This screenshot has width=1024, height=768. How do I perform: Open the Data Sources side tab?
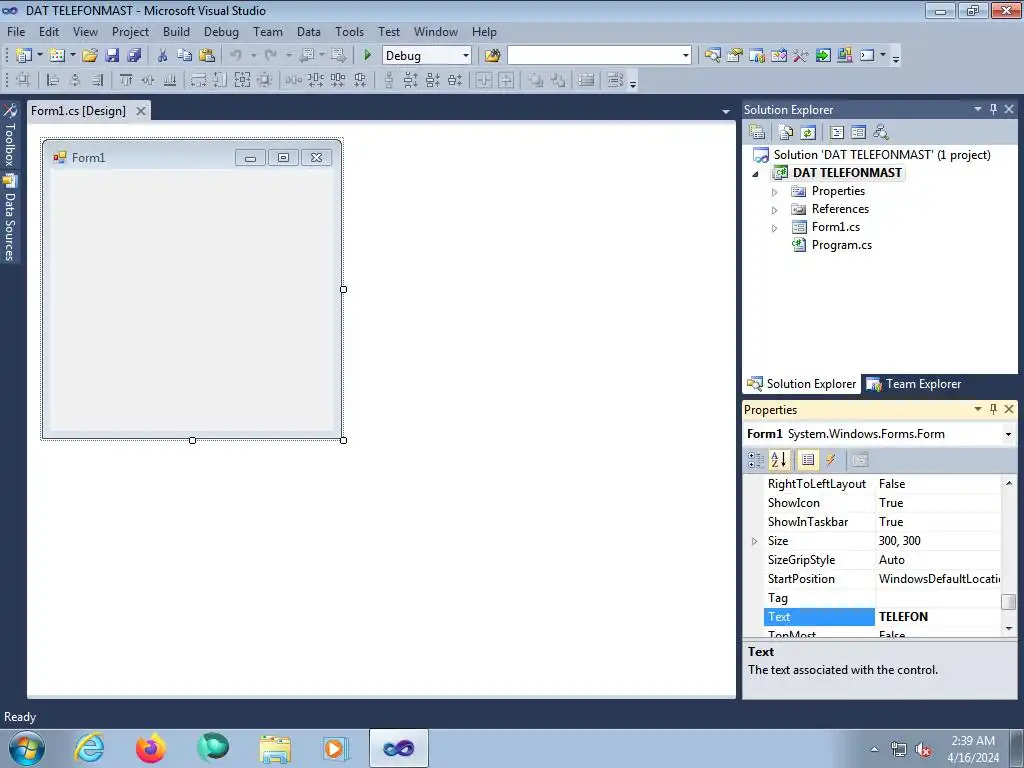click(x=10, y=218)
